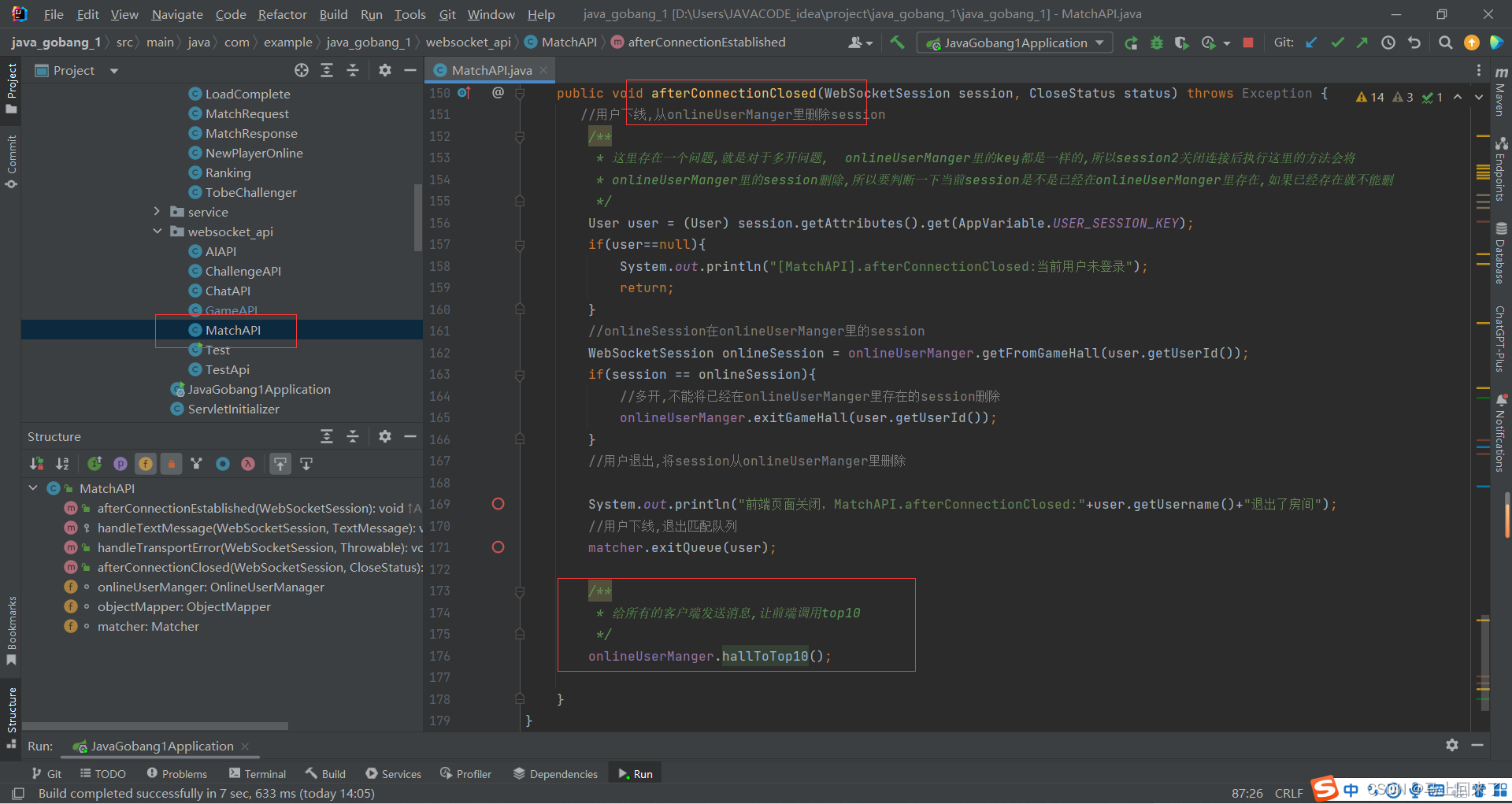Toggle Sort Alphabetically in Structure toolbar
This screenshot has width=1512, height=804.
[x=62, y=464]
